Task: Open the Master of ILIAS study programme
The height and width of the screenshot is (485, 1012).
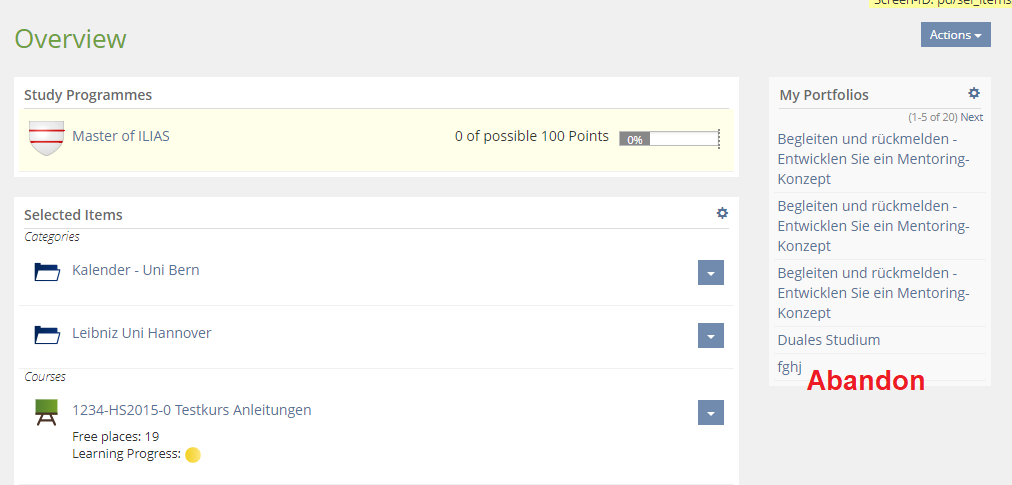Action: pos(121,136)
